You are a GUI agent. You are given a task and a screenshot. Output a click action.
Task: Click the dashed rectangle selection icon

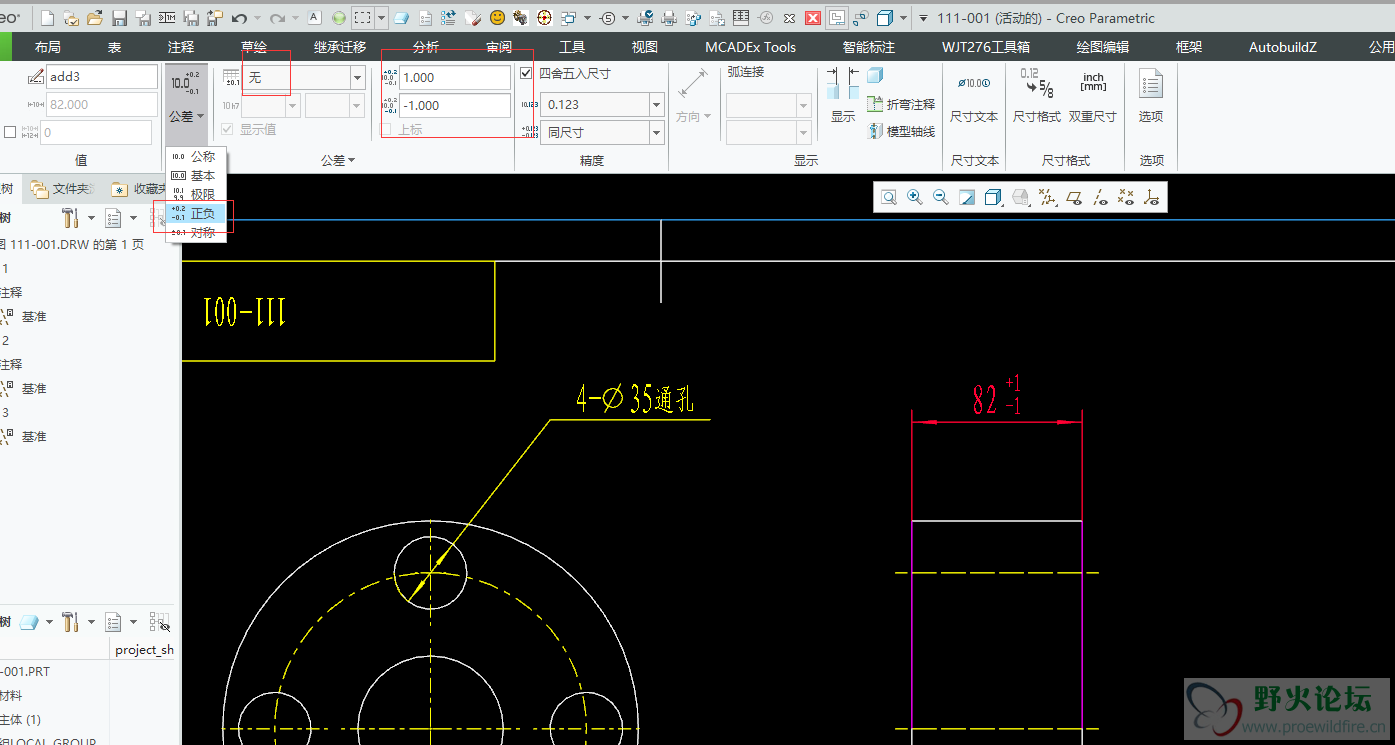pos(363,18)
